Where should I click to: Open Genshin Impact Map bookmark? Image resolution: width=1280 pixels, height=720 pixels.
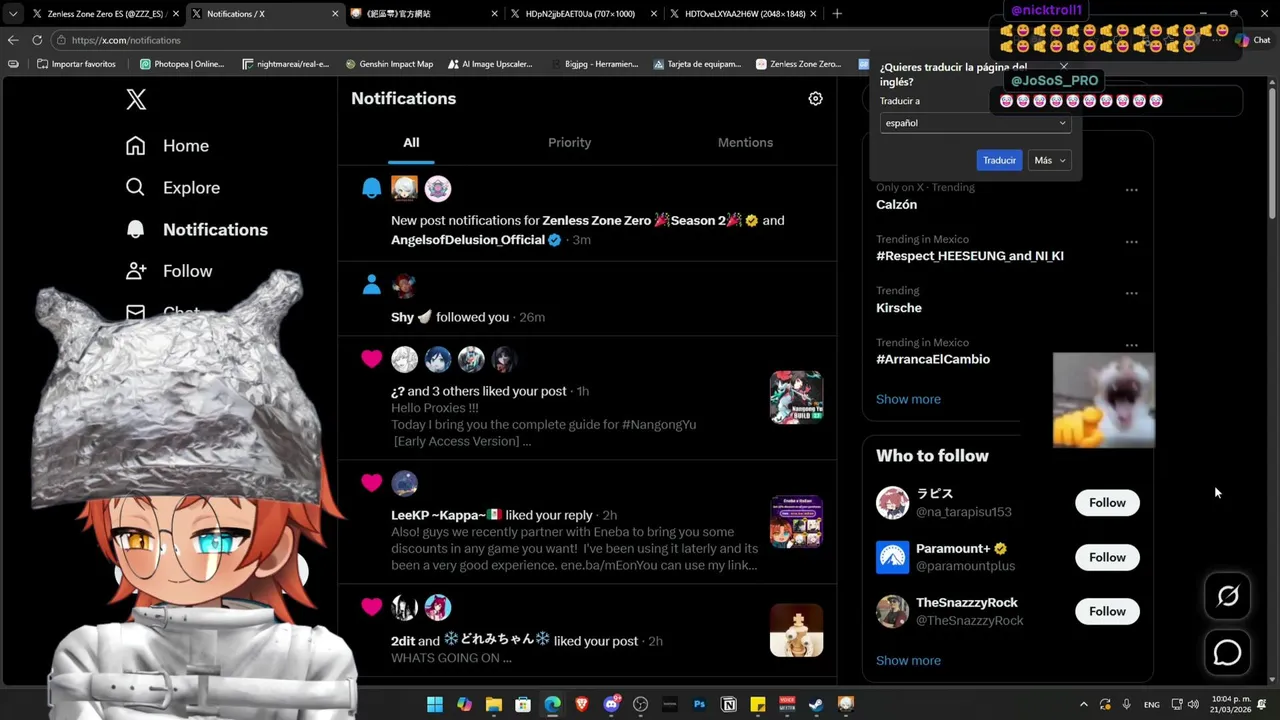coord(389,64)
